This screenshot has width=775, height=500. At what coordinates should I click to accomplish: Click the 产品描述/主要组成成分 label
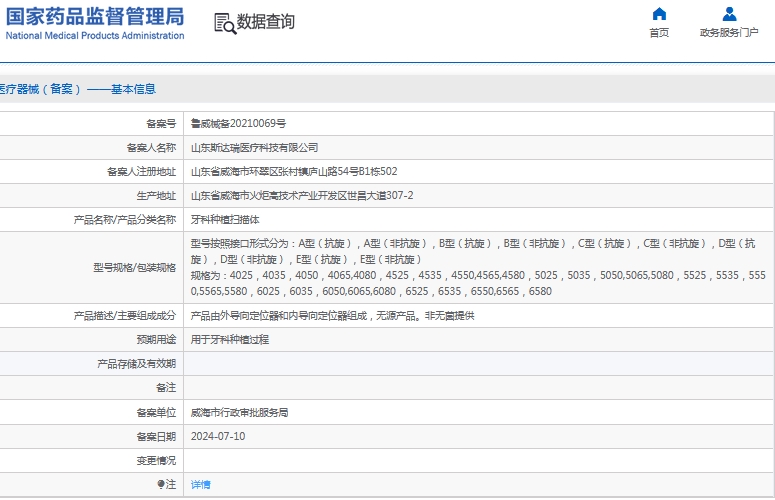point(125,316)
